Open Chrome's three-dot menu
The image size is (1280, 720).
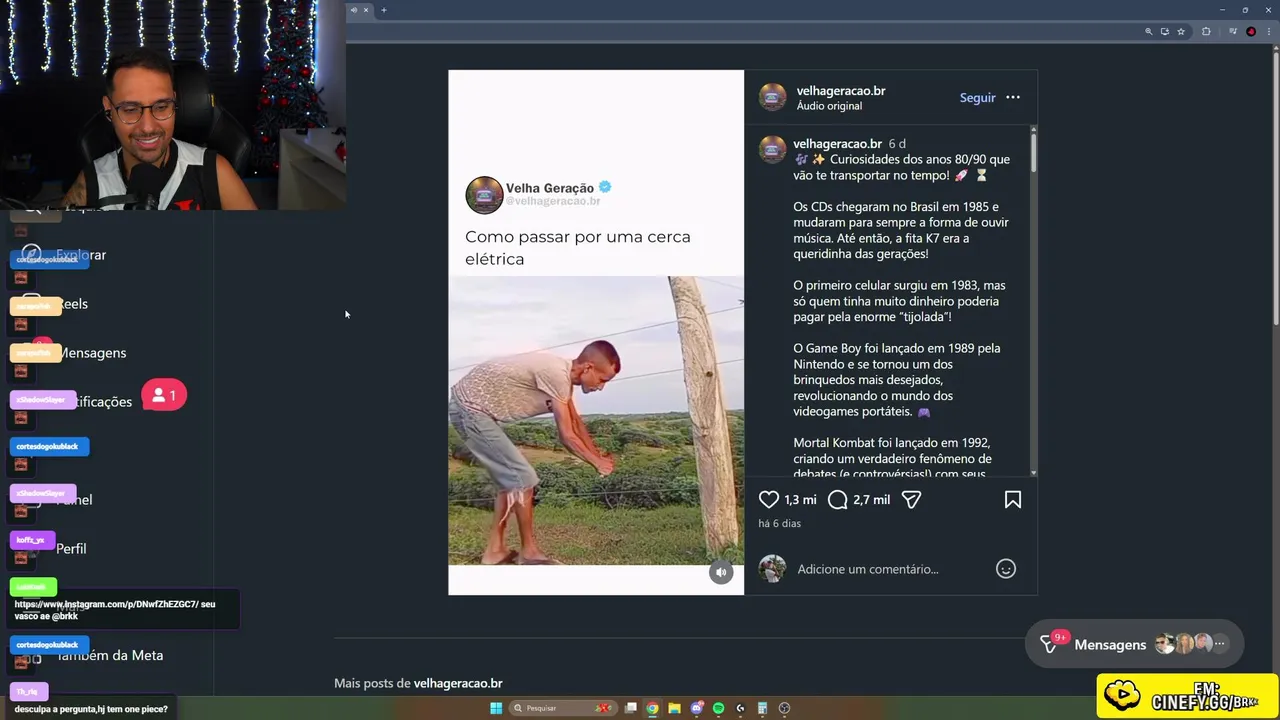1268,31
